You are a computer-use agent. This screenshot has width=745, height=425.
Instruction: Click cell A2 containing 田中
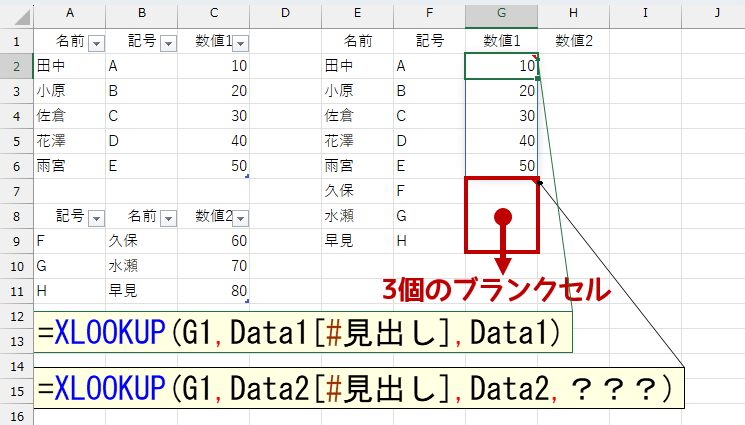click(x=70, y=66)
